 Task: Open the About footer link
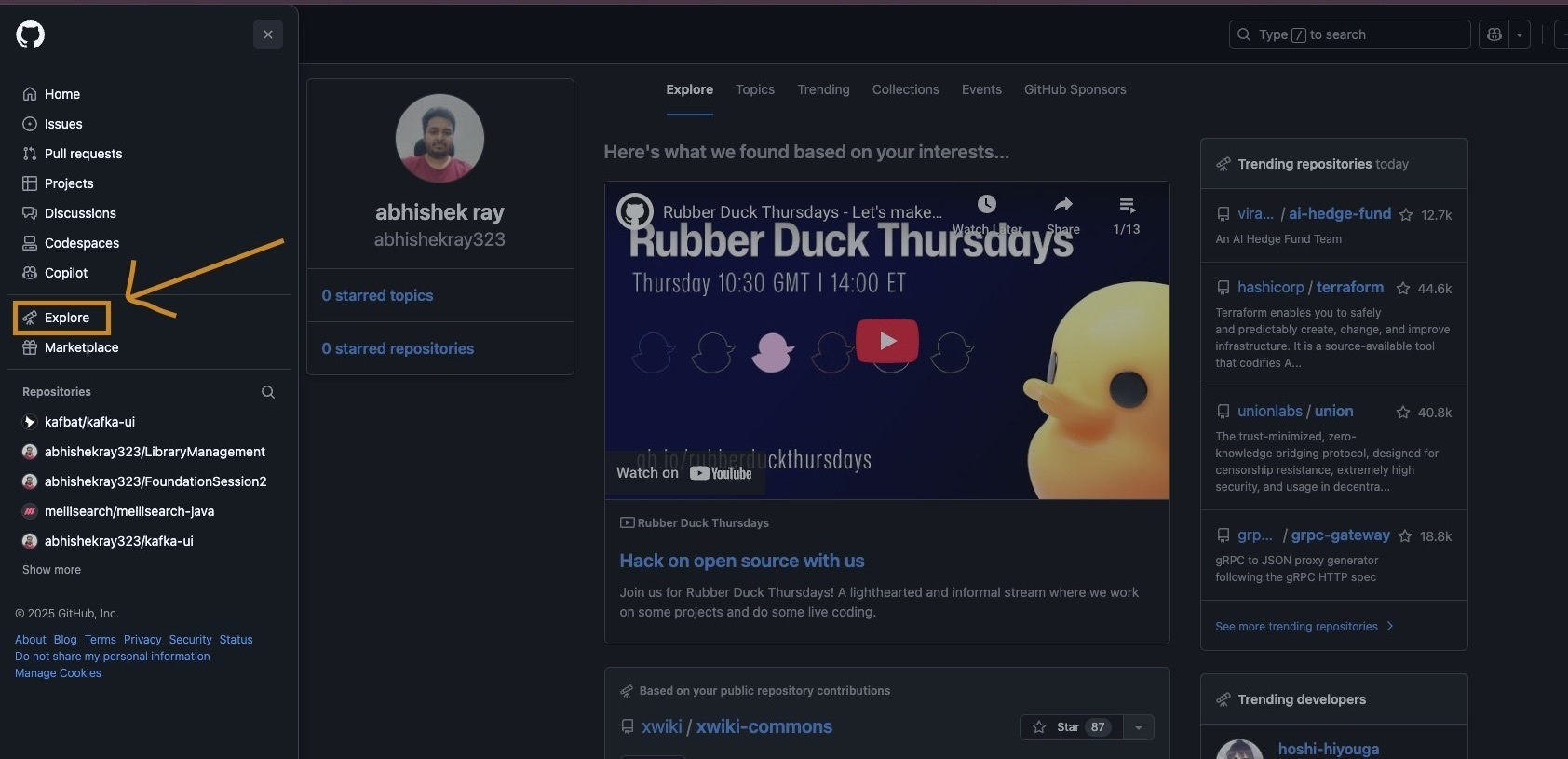point(31,640)
